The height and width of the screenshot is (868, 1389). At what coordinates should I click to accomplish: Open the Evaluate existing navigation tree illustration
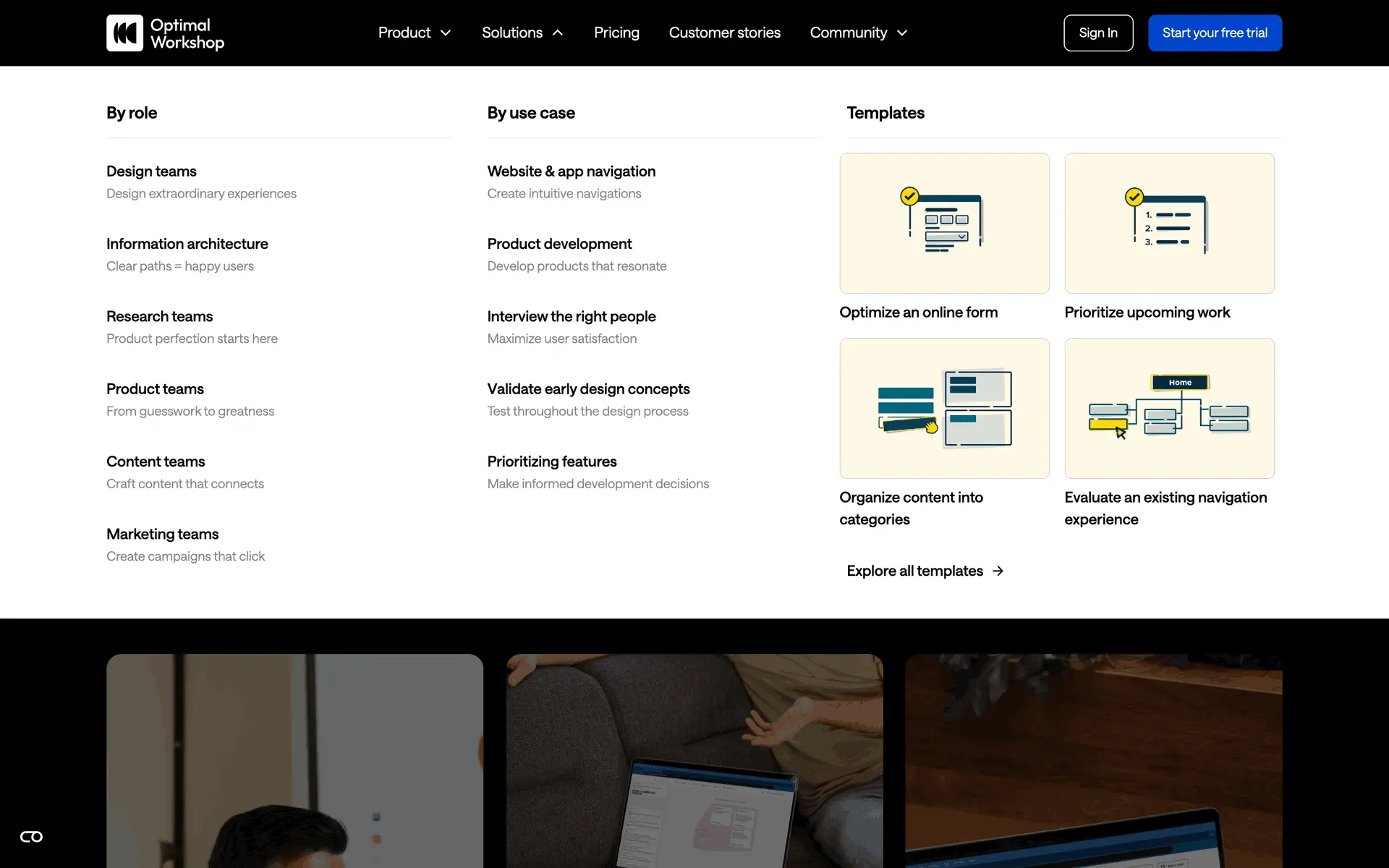[x=1169, y=408]
